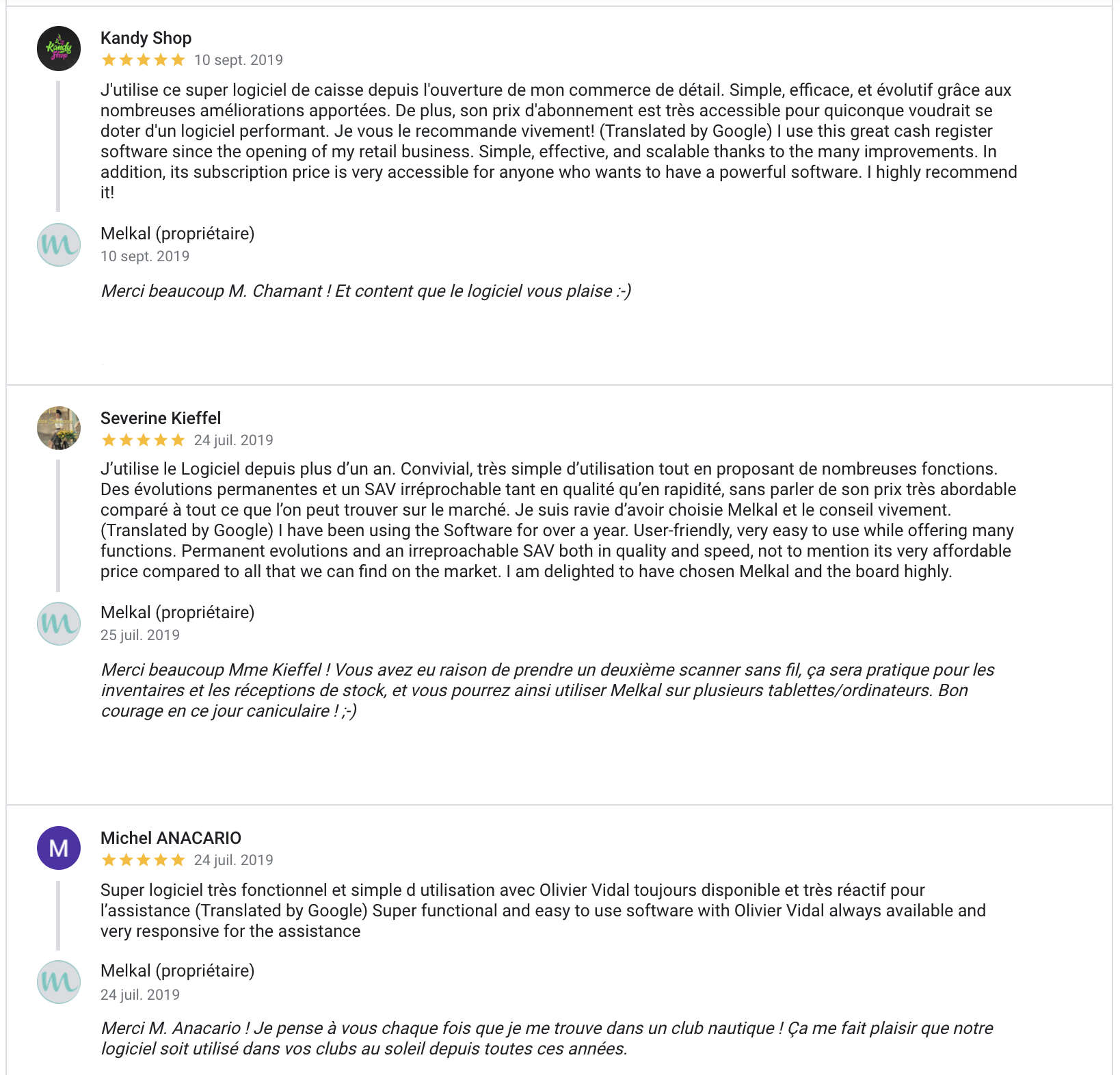Image resolution: width=1120 pixels, height=1075 pixels.
Task: Click Melkal (propriétaire) name replying to Michel ANACARIO
Action: coord(177,971)
